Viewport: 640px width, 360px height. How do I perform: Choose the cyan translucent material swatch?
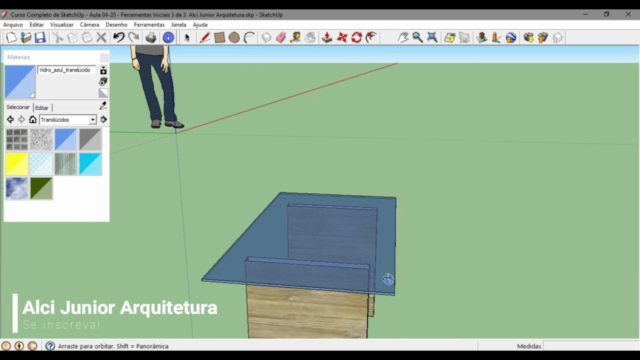click(x=90, y=164)
